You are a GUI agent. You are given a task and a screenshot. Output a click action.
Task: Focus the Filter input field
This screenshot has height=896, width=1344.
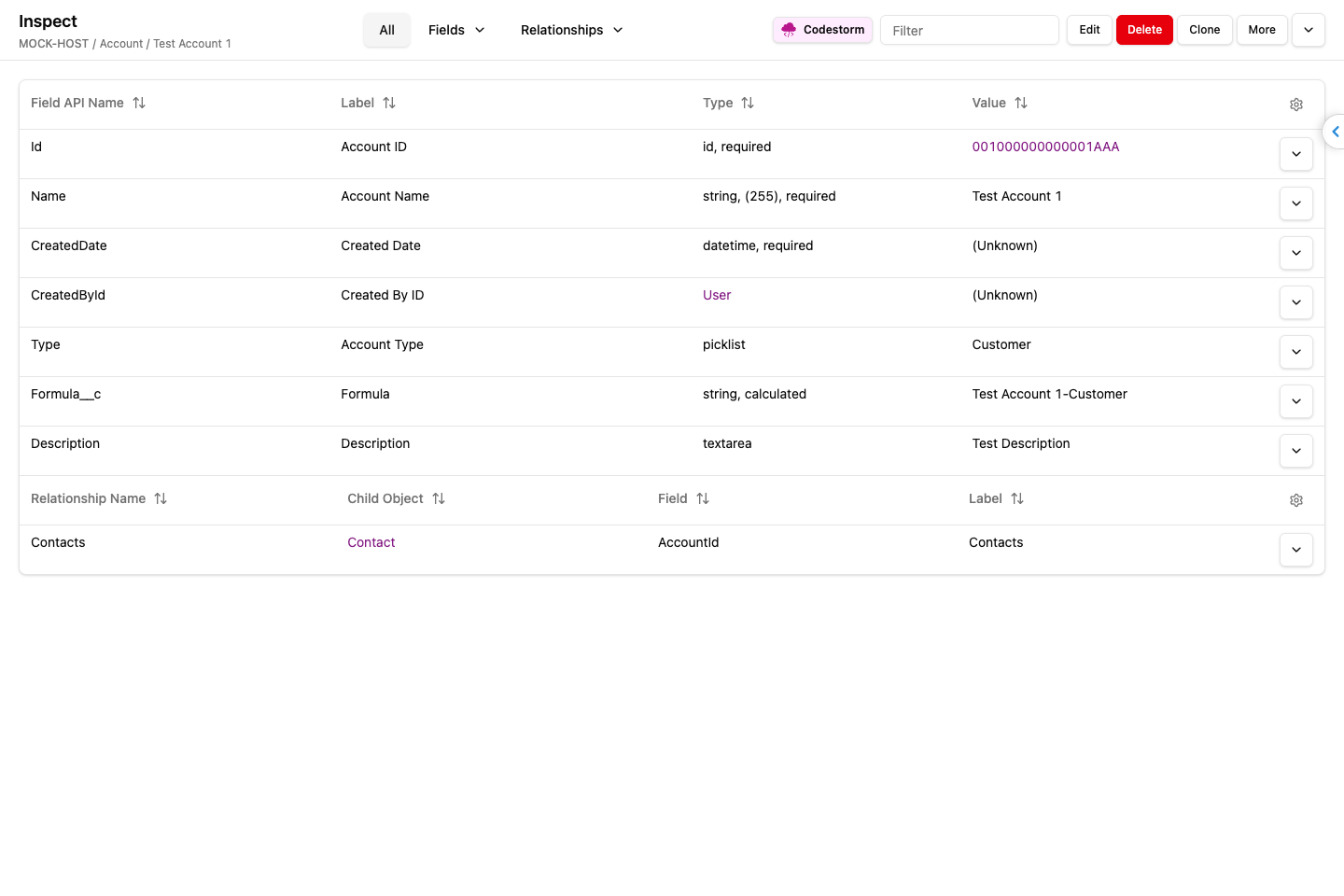pos(970,30)
